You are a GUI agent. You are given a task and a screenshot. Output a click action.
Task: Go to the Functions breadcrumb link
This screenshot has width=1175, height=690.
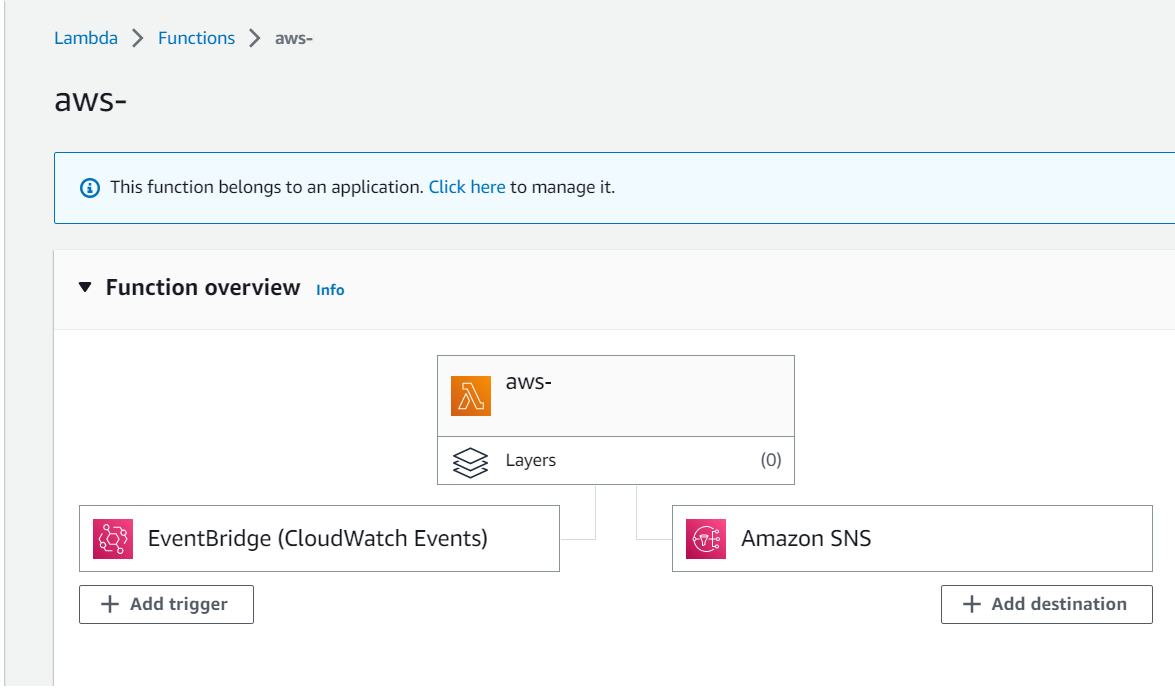click(196, 38)
